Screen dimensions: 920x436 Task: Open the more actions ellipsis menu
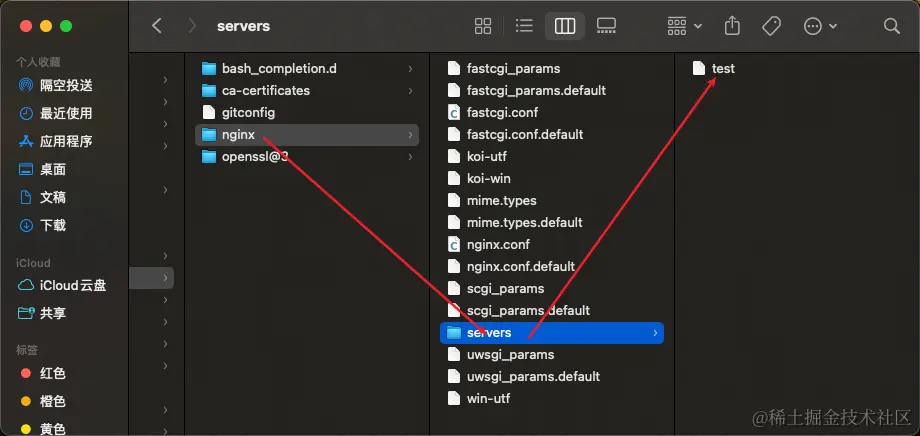[820, 26]
